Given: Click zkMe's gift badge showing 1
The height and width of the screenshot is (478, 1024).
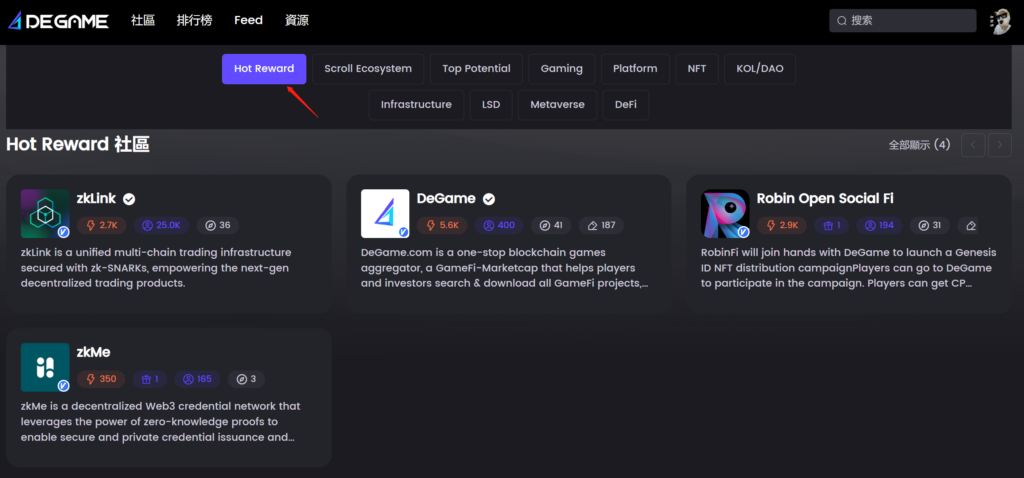Looking at the screenshot, I should click(150, 379).
